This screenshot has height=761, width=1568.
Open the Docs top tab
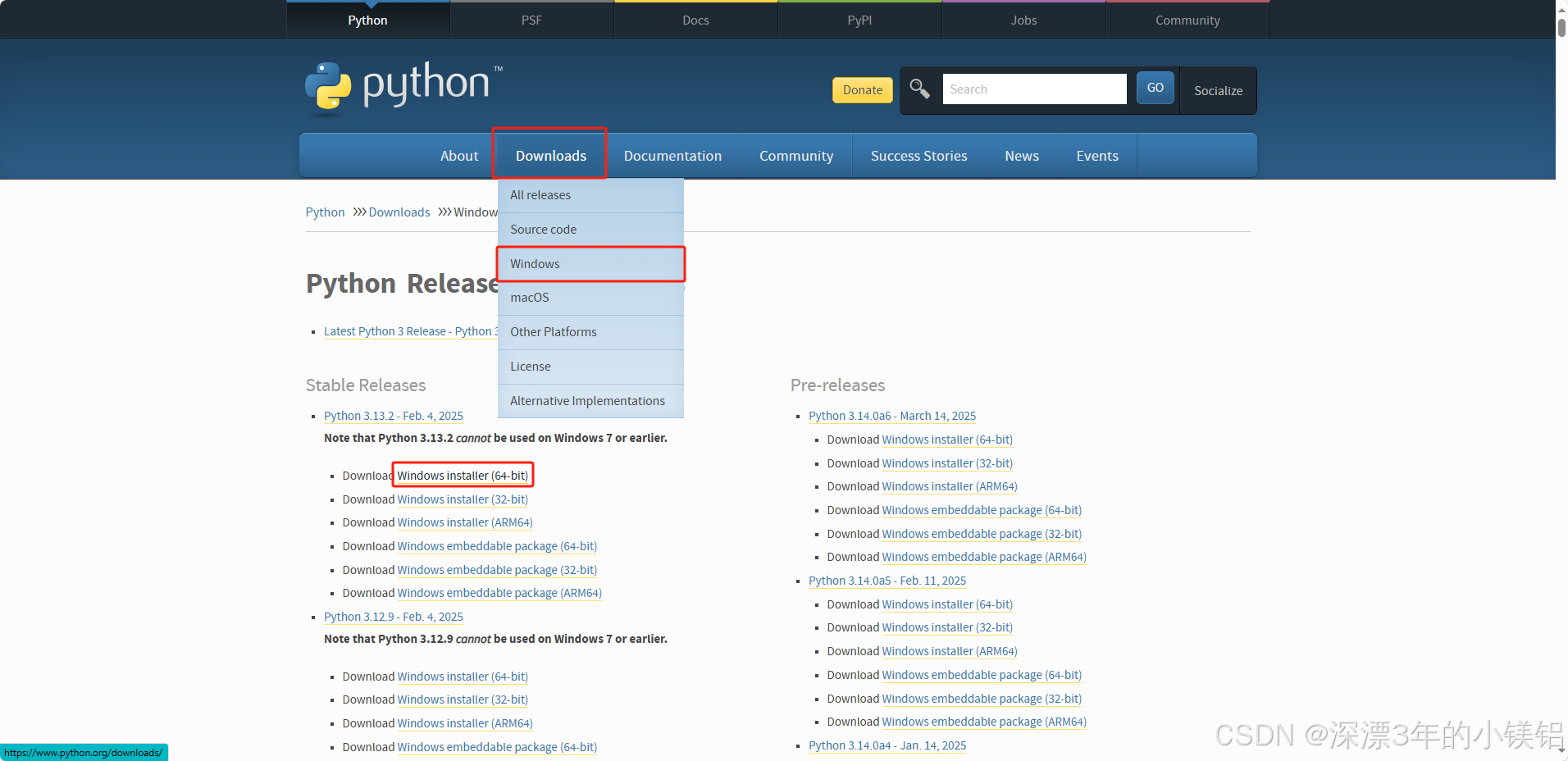coord(695,20)
